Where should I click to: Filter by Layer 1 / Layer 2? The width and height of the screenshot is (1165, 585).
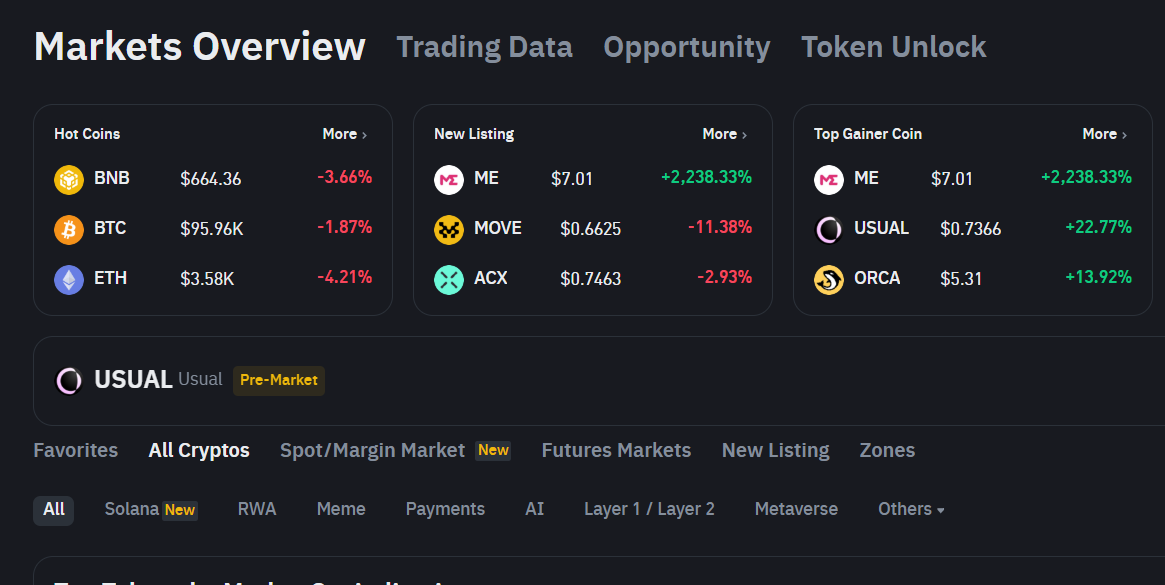(x=649, y=509)
